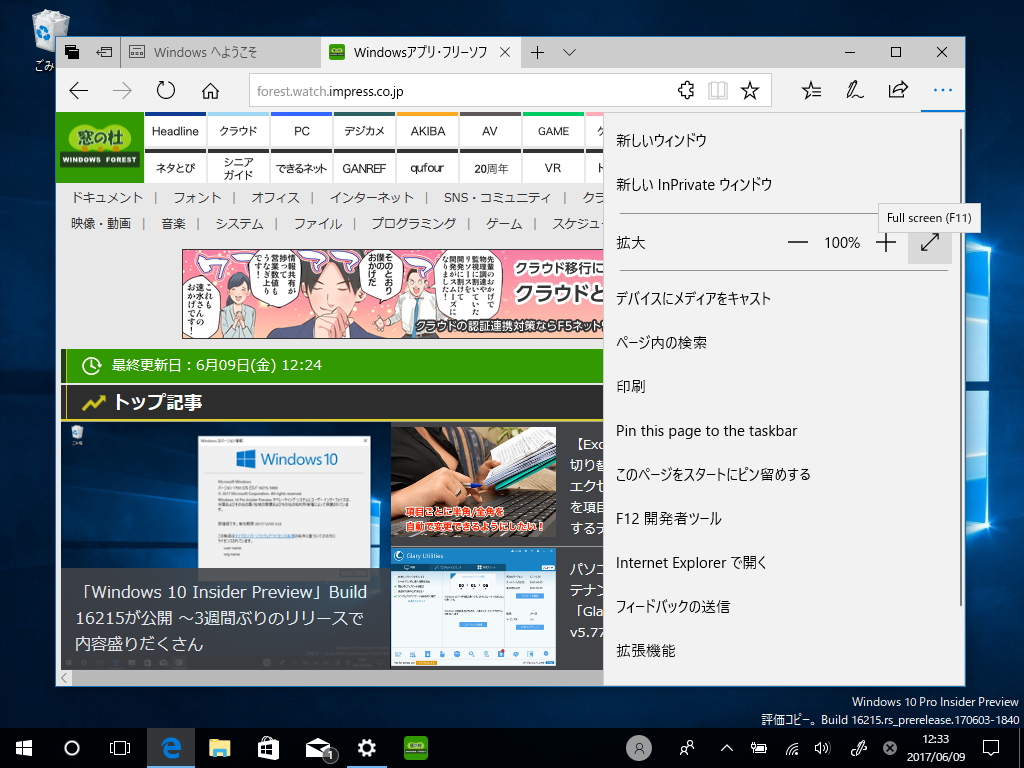Click inside the address bar
The image size is (1024, 768).
pyautogui.click(x=400, y=90)
